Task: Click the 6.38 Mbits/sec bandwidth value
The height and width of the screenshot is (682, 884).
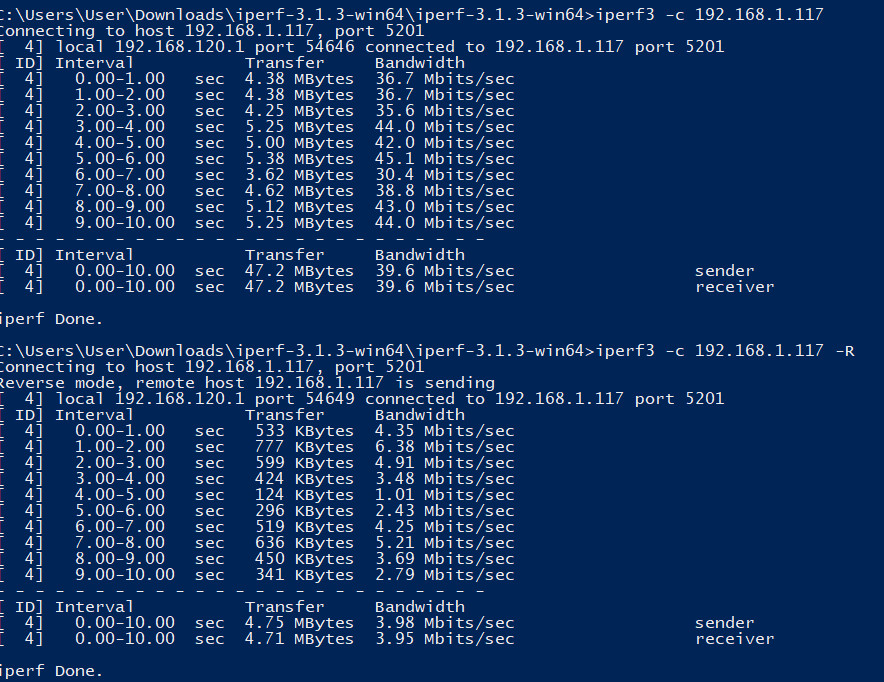Action: click(445, 447)
